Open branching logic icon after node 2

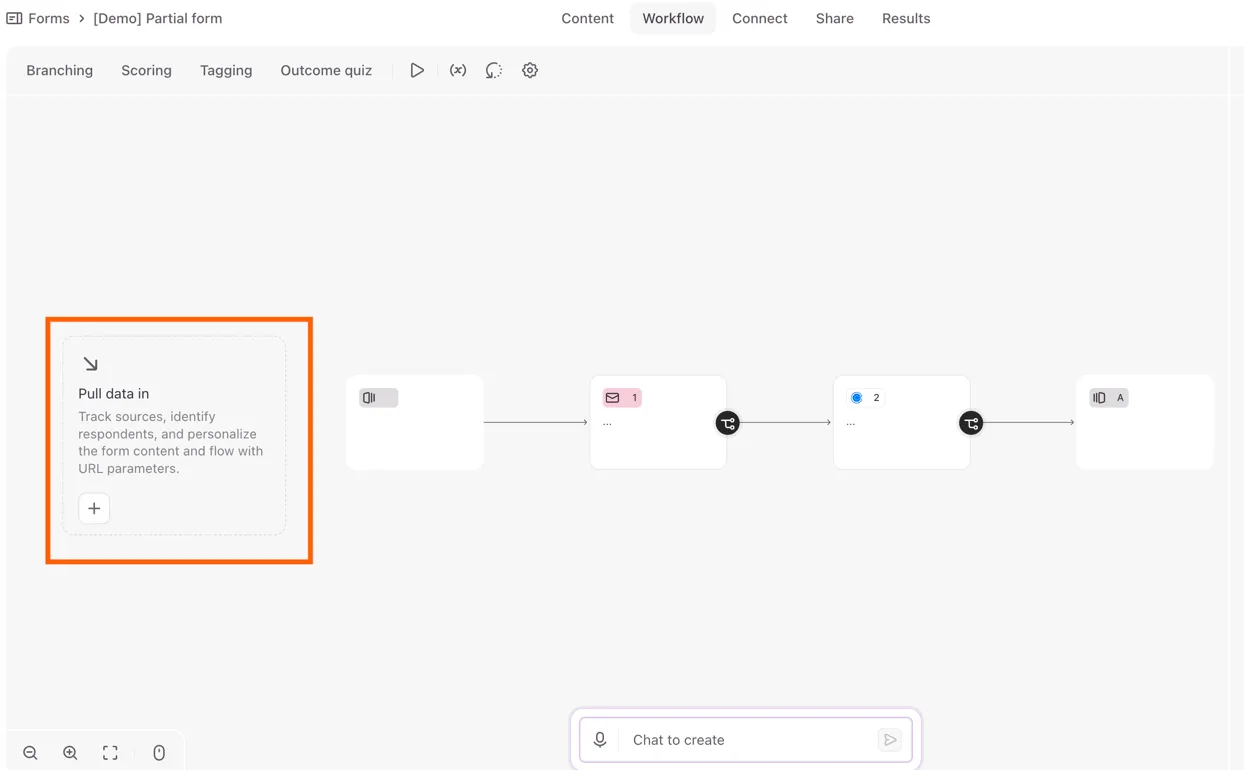coord(971,423)
